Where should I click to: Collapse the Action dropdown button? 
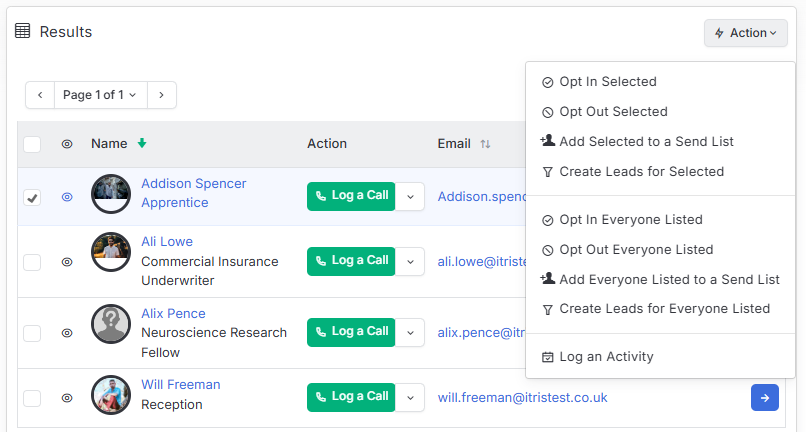pos(745,33)
